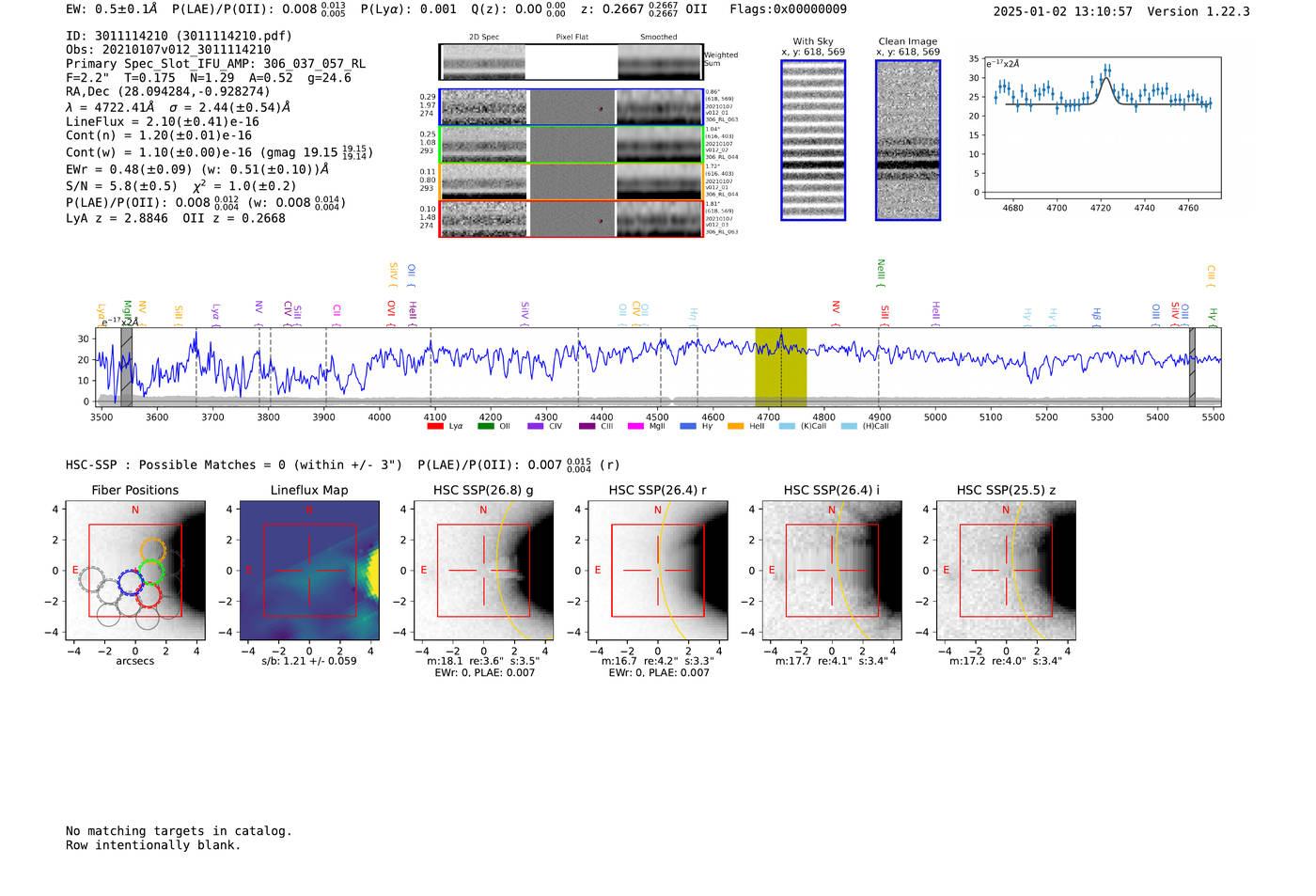Click the Pixel Flat column header
This screenshot has width=1316, height=896.
(x=572, y=38)
